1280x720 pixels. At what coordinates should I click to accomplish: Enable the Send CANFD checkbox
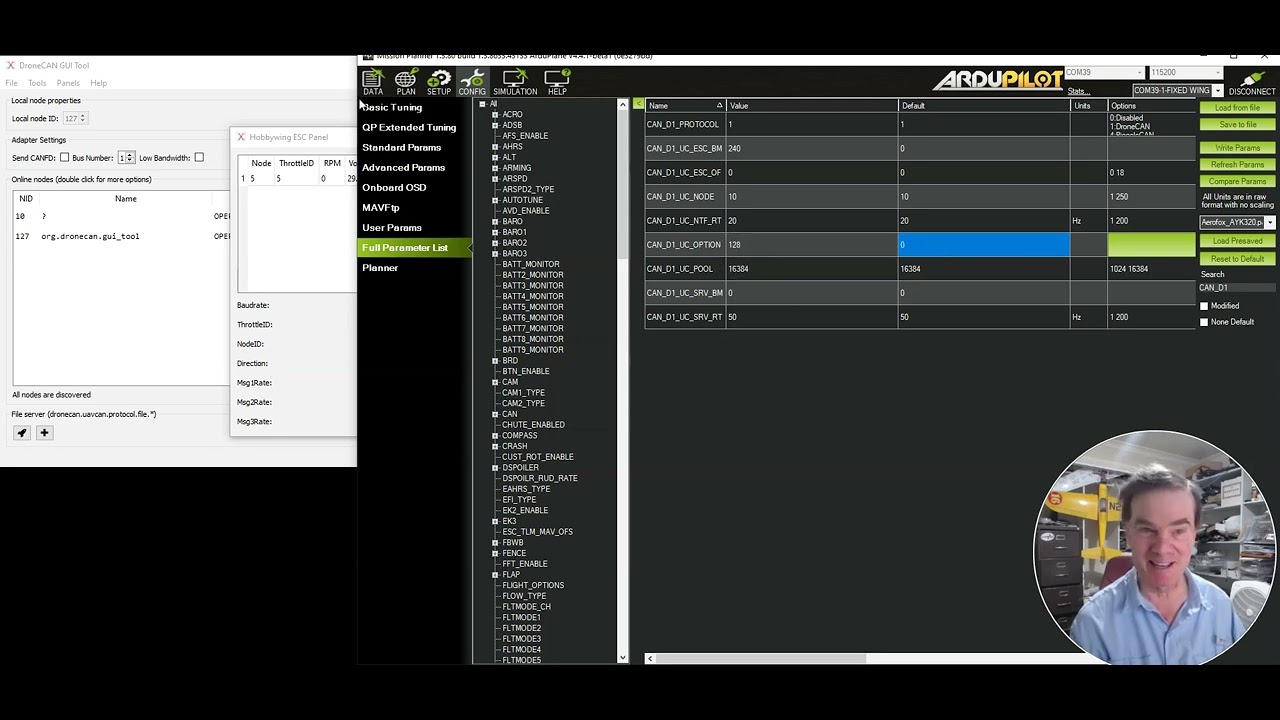(x=65, y=158)
